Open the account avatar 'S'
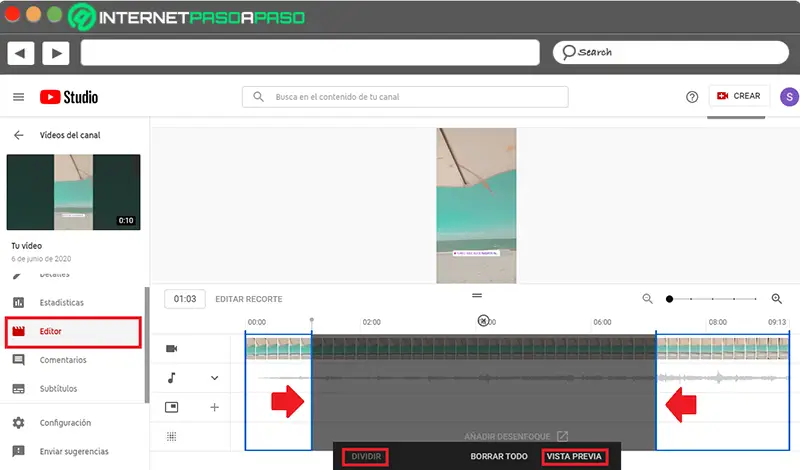Viewport: 800px width, 470px height. click(789, 96)
